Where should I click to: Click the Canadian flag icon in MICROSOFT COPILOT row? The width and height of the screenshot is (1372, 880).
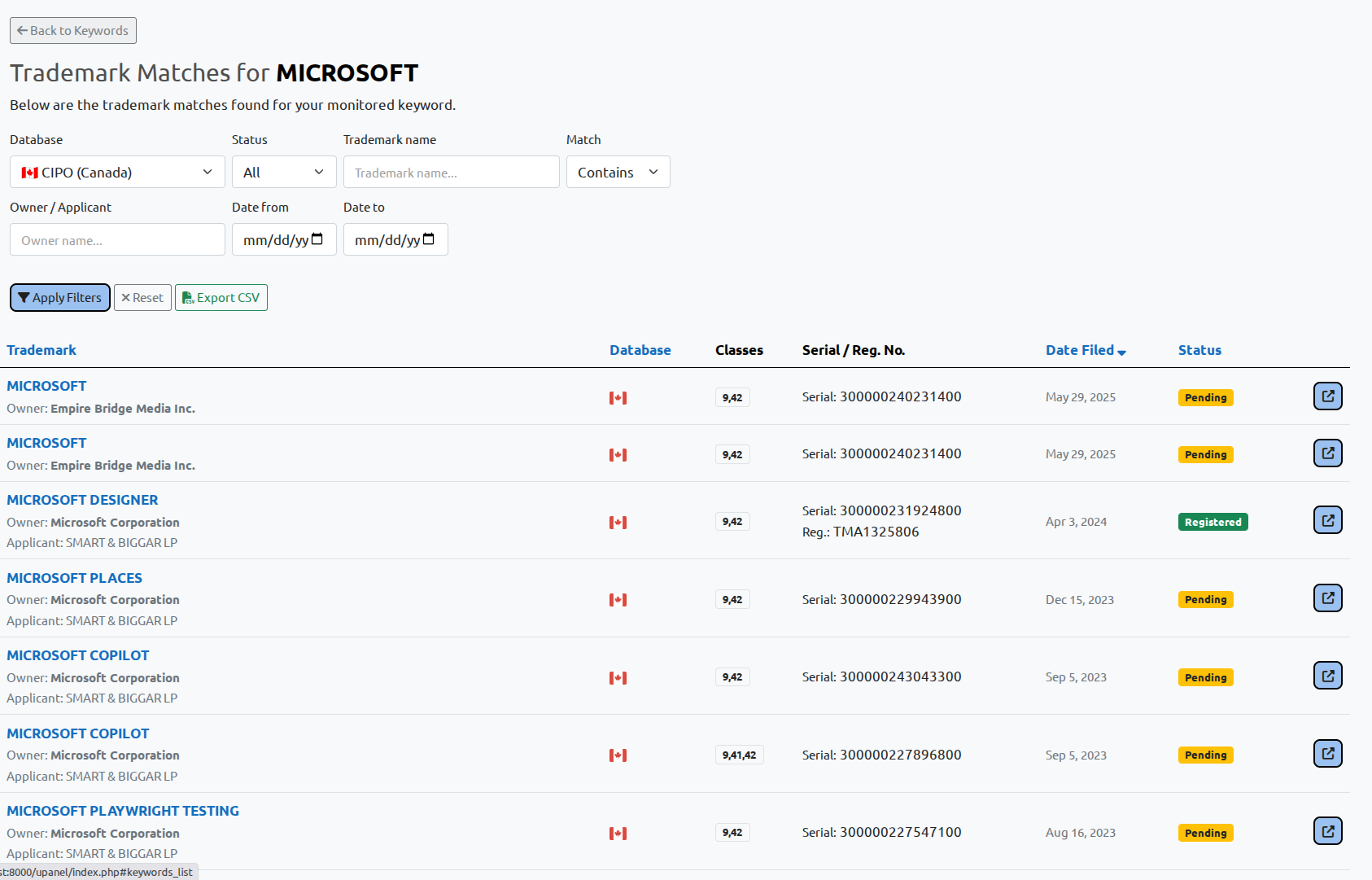pyautogui.click(x=618, y=676)
